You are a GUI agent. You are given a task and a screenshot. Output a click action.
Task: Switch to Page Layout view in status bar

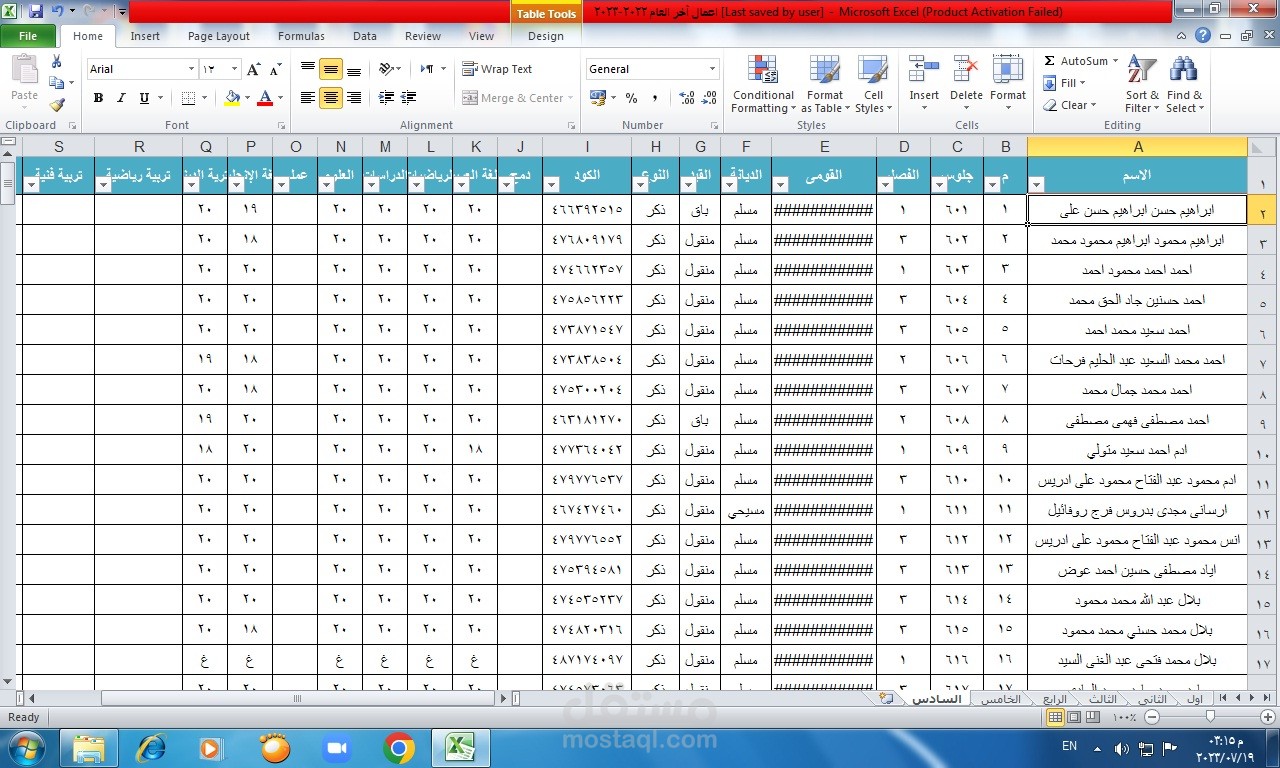[1074, 717]
